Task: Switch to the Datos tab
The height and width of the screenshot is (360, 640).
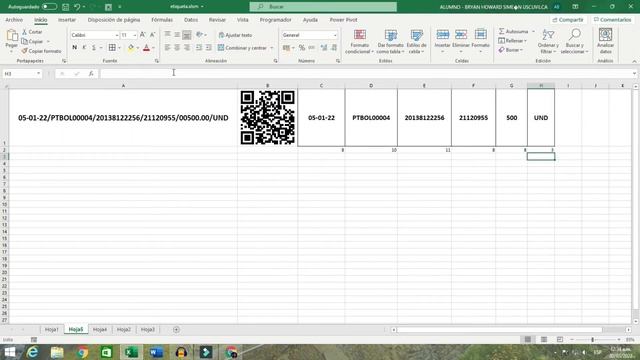Action: tap(191, 20)
